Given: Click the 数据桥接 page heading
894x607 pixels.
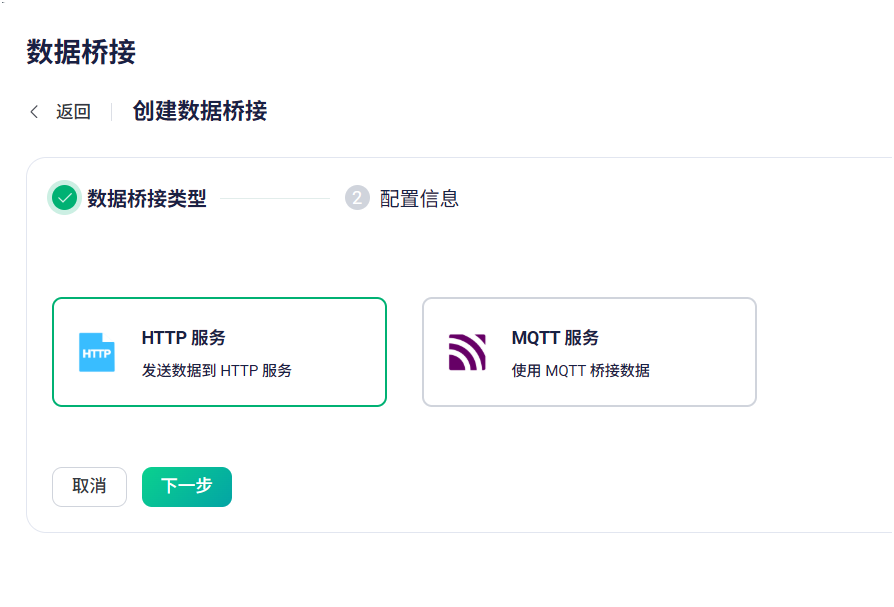Looking at the screenshot, I should point(81,52).
